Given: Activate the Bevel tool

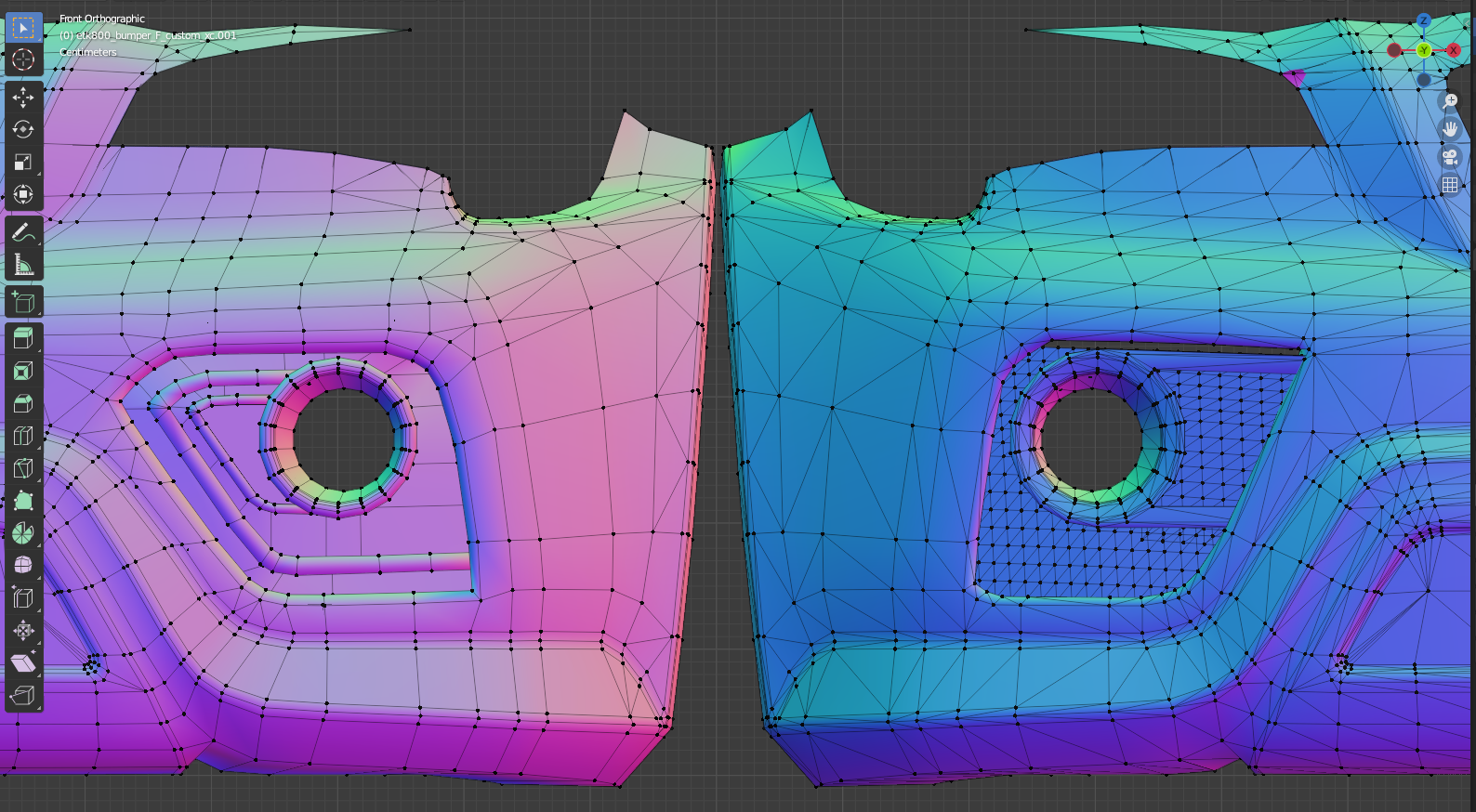Looking at the screenshot, I should [x=23, y=403].
